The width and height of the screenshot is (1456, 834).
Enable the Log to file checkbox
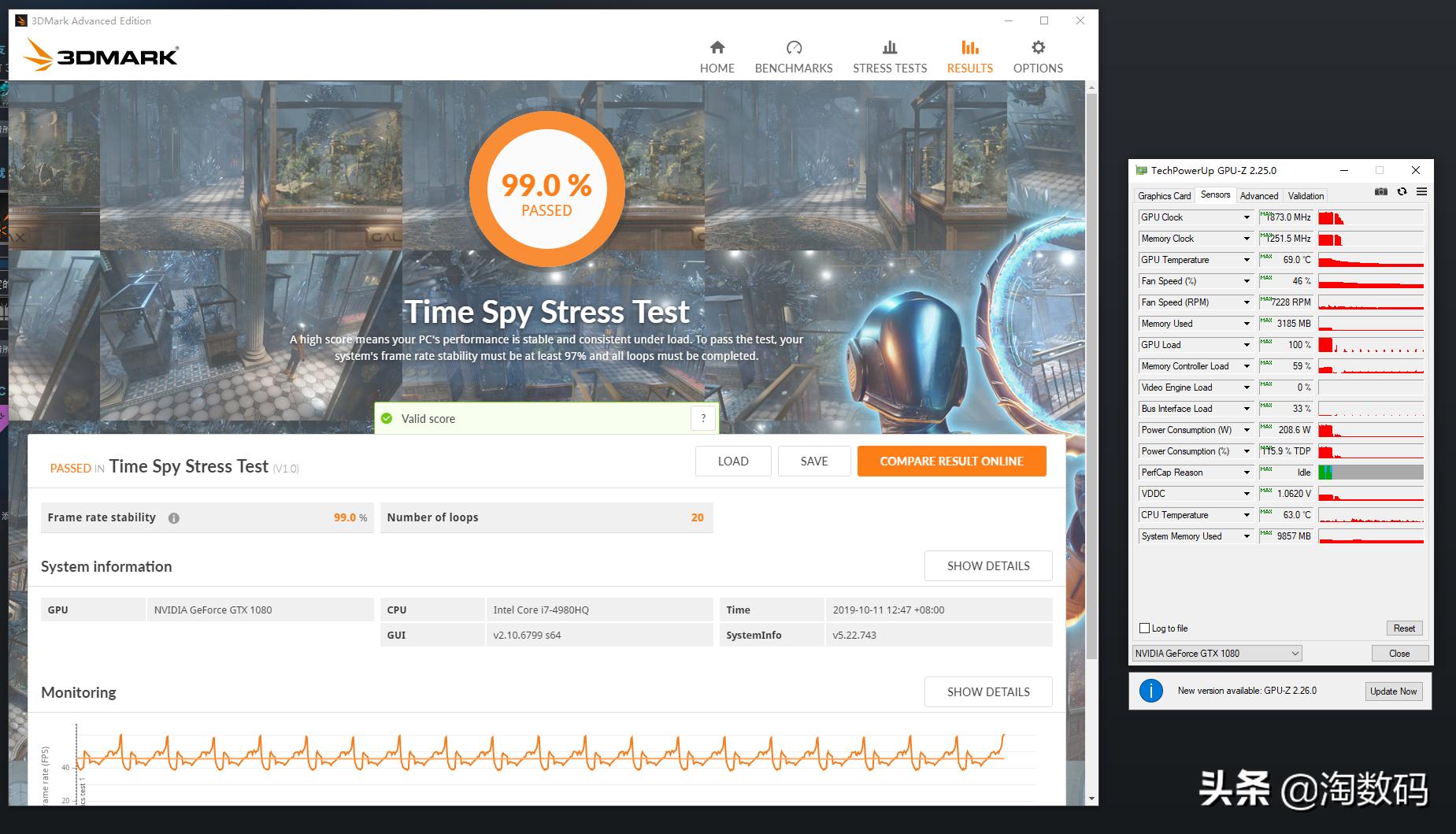(x=1145, y=628)
